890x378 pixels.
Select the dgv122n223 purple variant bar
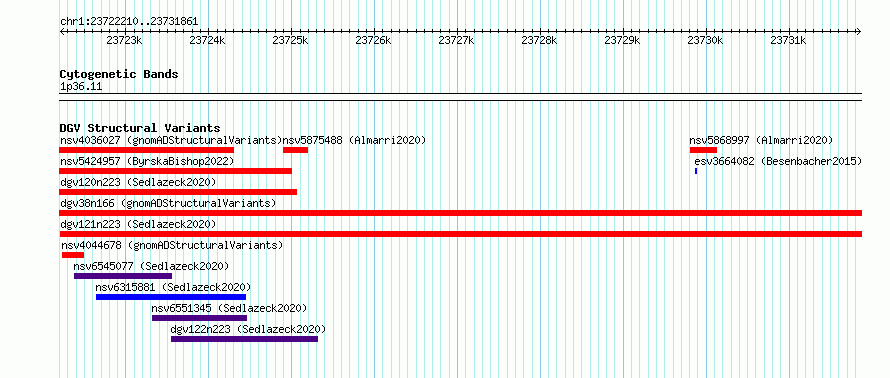245,339
